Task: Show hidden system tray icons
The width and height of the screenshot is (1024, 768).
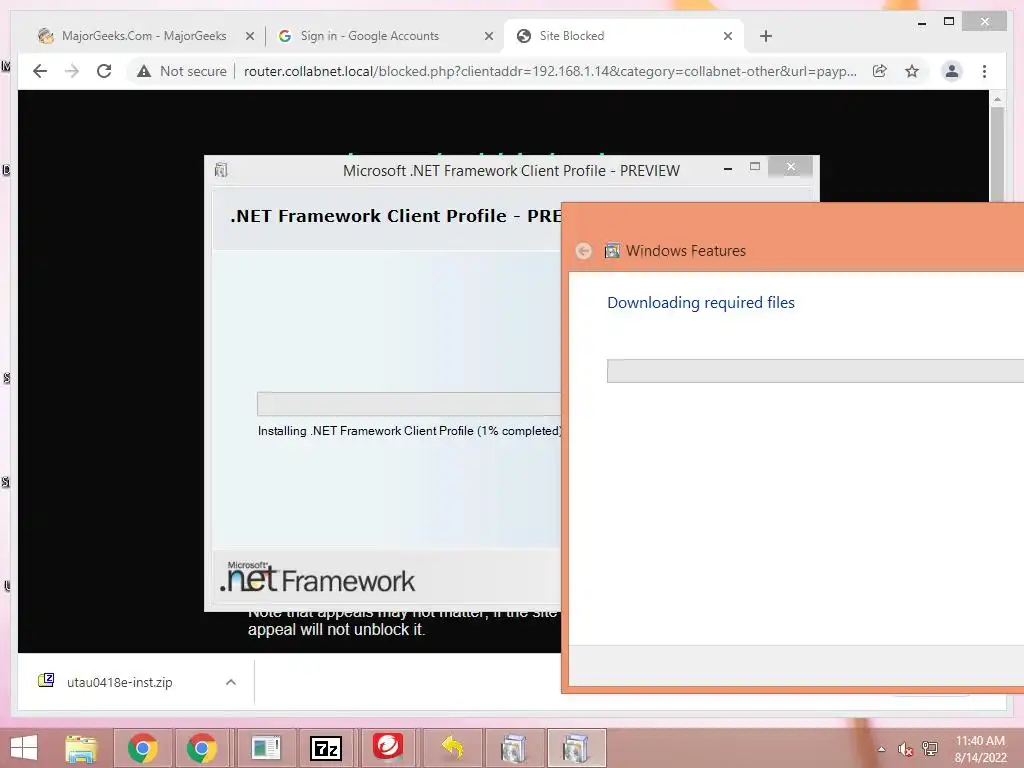Action: 882,749
